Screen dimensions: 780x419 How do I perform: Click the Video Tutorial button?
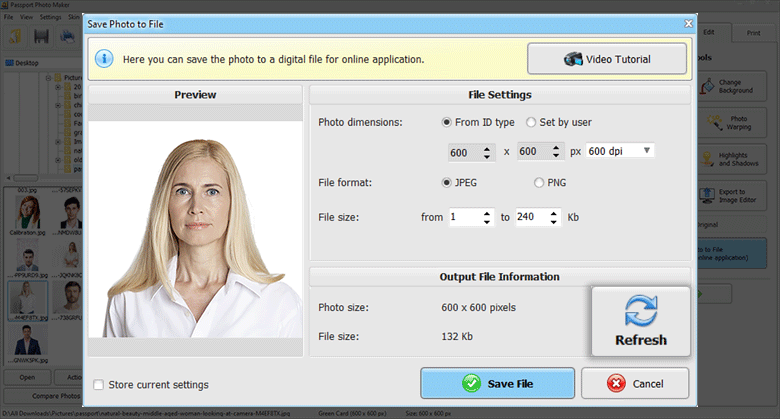(607, 59)
